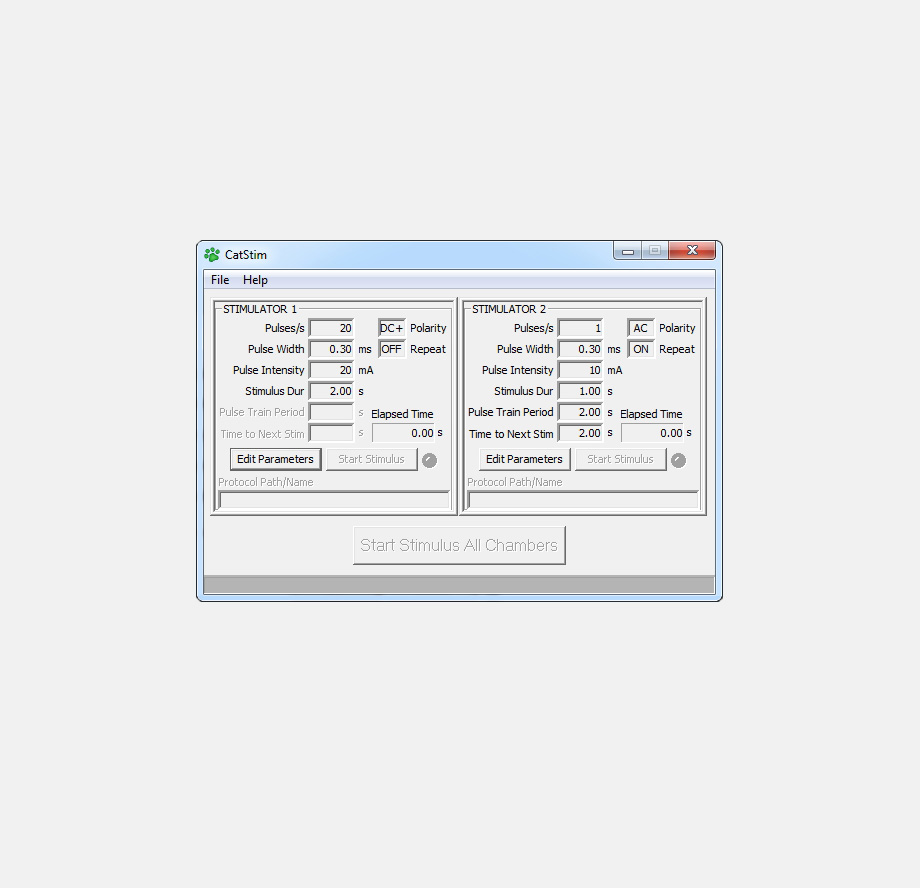Click Start Stimulus button in Stimulator 2
Image resolution: width=920 pixels, height=888 pixels.
click(620, 459)
